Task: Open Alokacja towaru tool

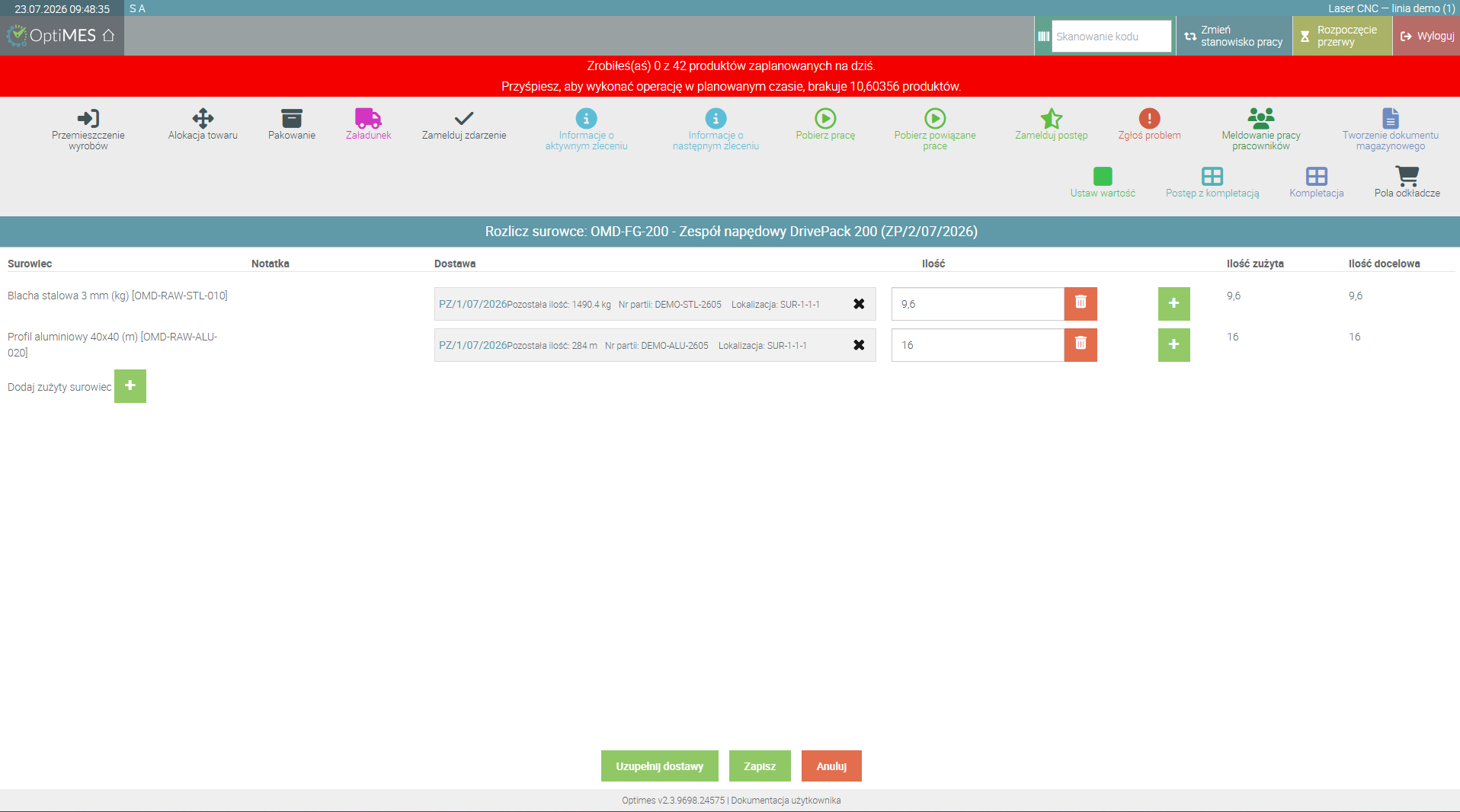Action: point(203,124)
